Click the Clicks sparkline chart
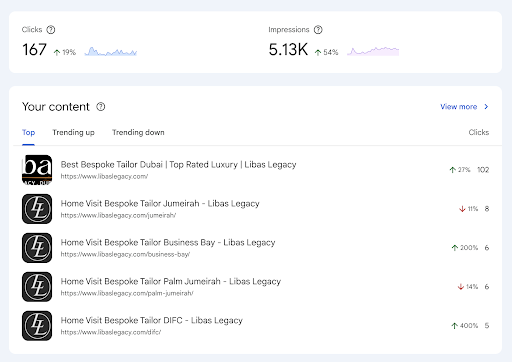 click(111, 51)
